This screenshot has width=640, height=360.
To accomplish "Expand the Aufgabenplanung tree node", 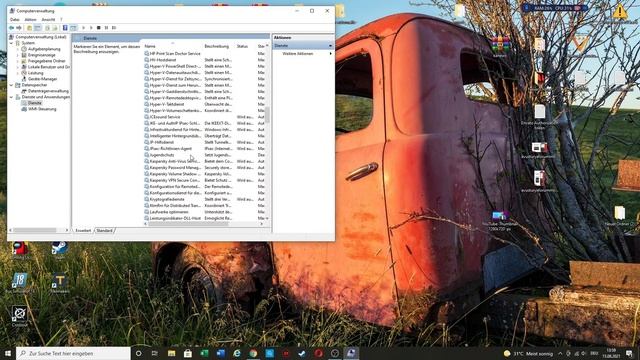I will pos(18,49).
